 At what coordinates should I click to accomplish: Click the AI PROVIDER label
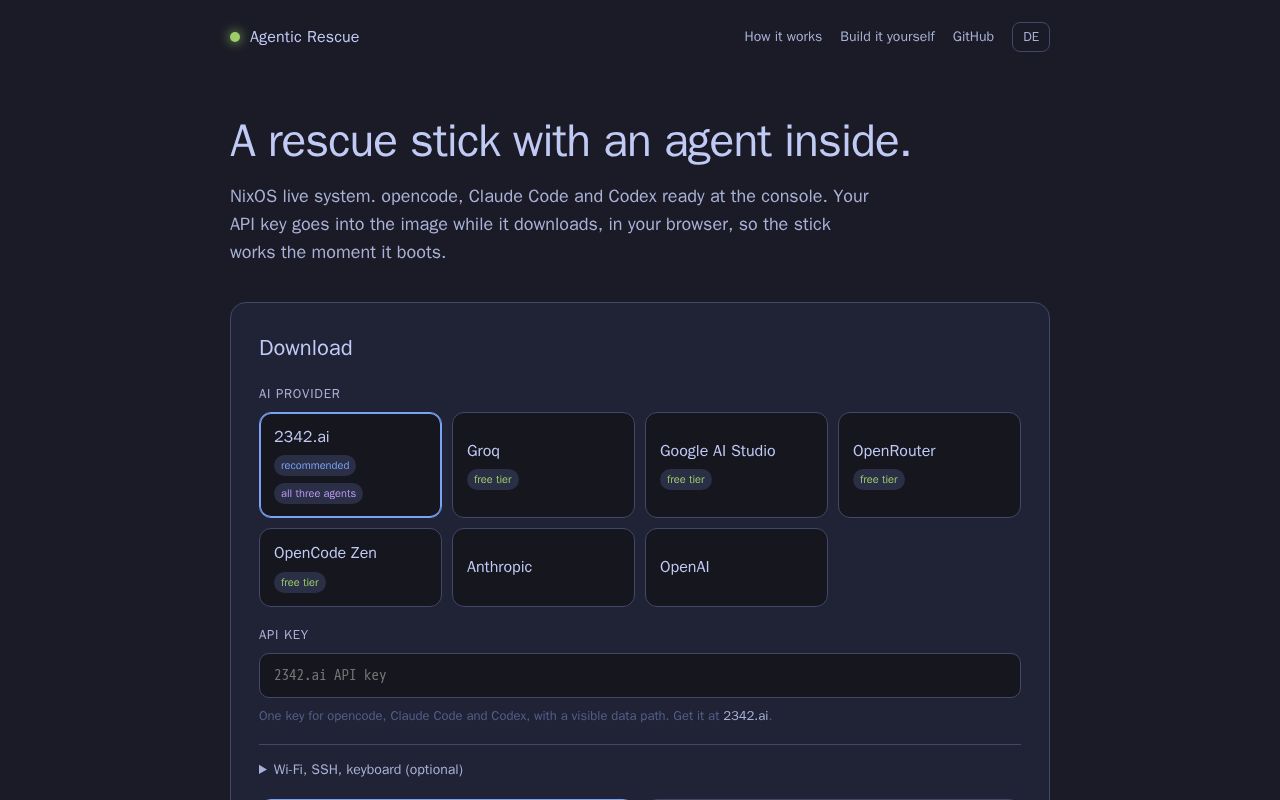[x=300, y=394]
